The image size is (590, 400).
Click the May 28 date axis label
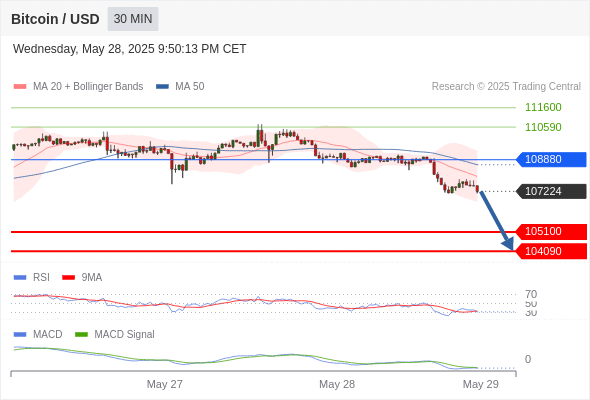337,384
